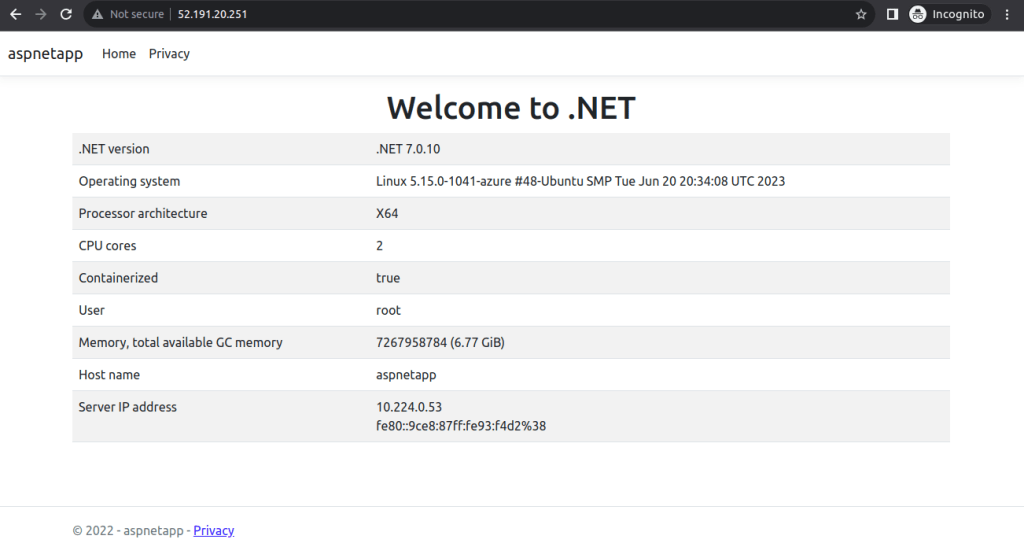Click the Incognito profile icon

(x=918, y=15)
